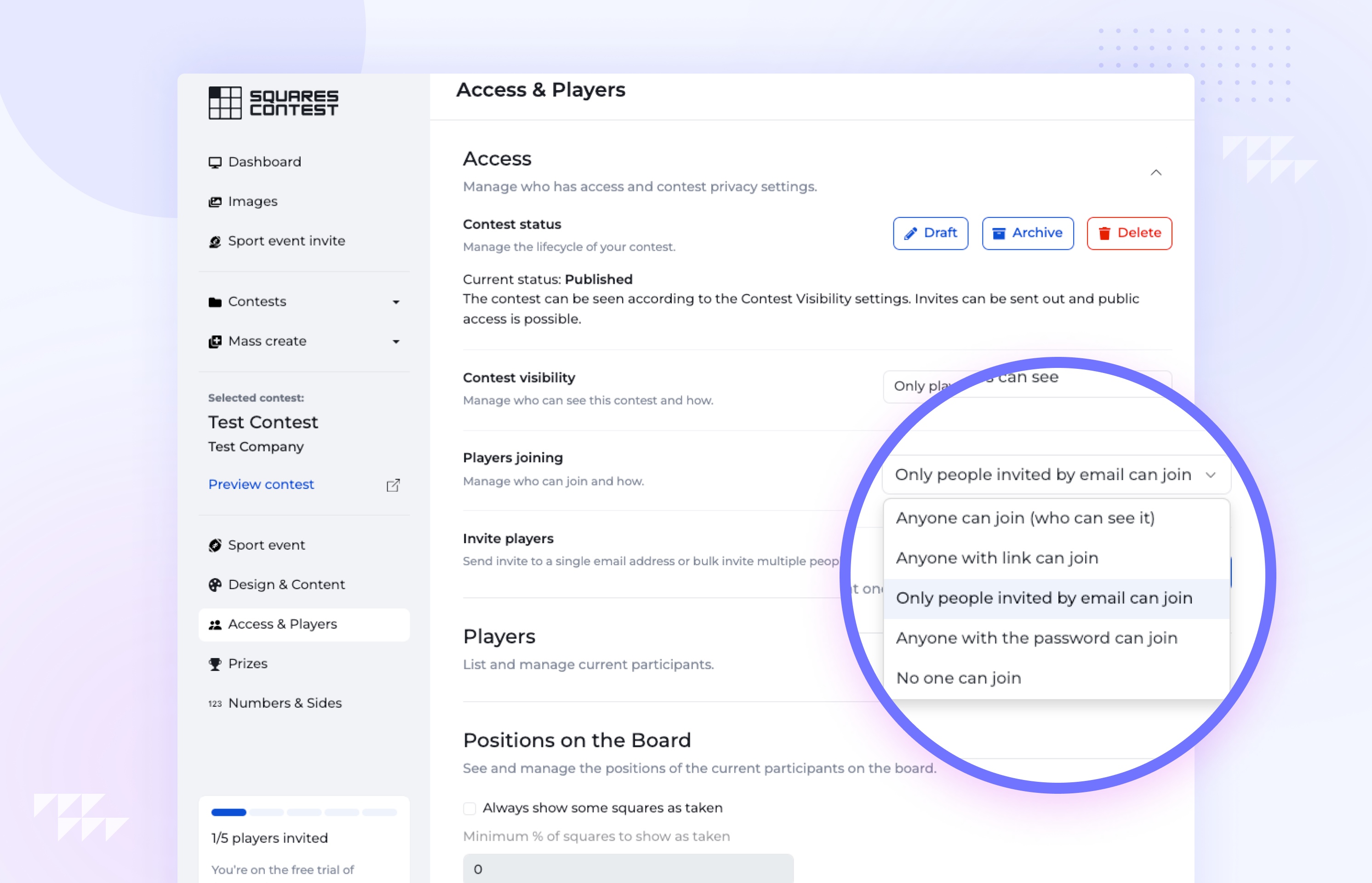Image resolution: width=1372 pixels, height=883 pixels.
Task: Expand the Contests submenu arrow
Action: (x=396, y=302)
